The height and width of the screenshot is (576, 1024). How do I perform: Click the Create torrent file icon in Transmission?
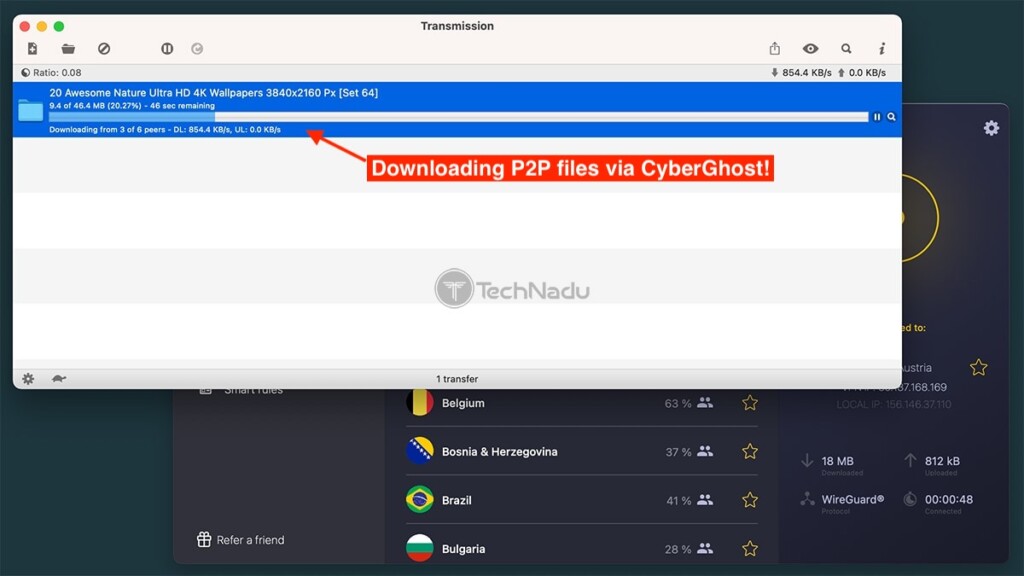click(33, 48)
